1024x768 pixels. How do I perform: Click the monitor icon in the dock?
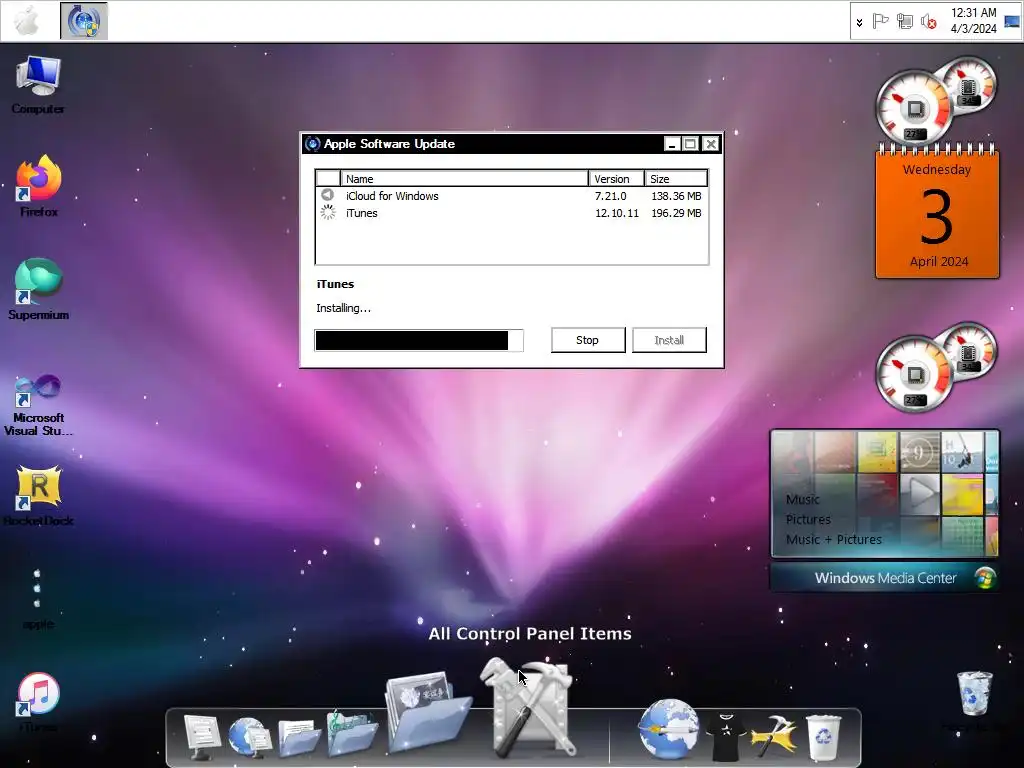point(202,737)
